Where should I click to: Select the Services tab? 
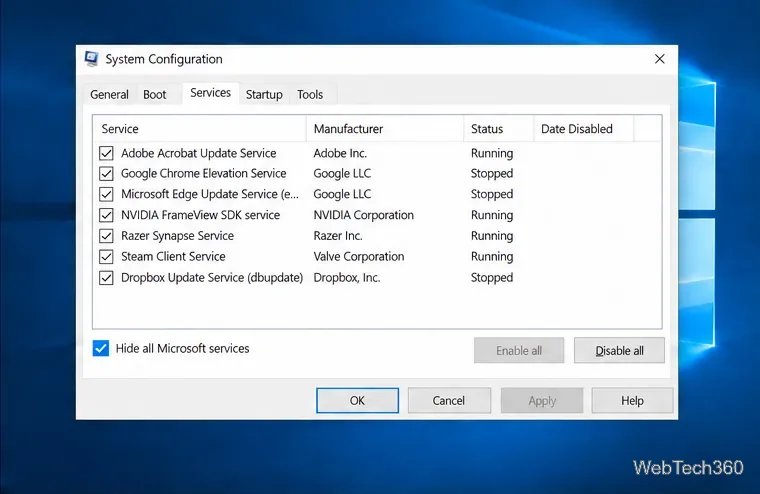[210, 93]
